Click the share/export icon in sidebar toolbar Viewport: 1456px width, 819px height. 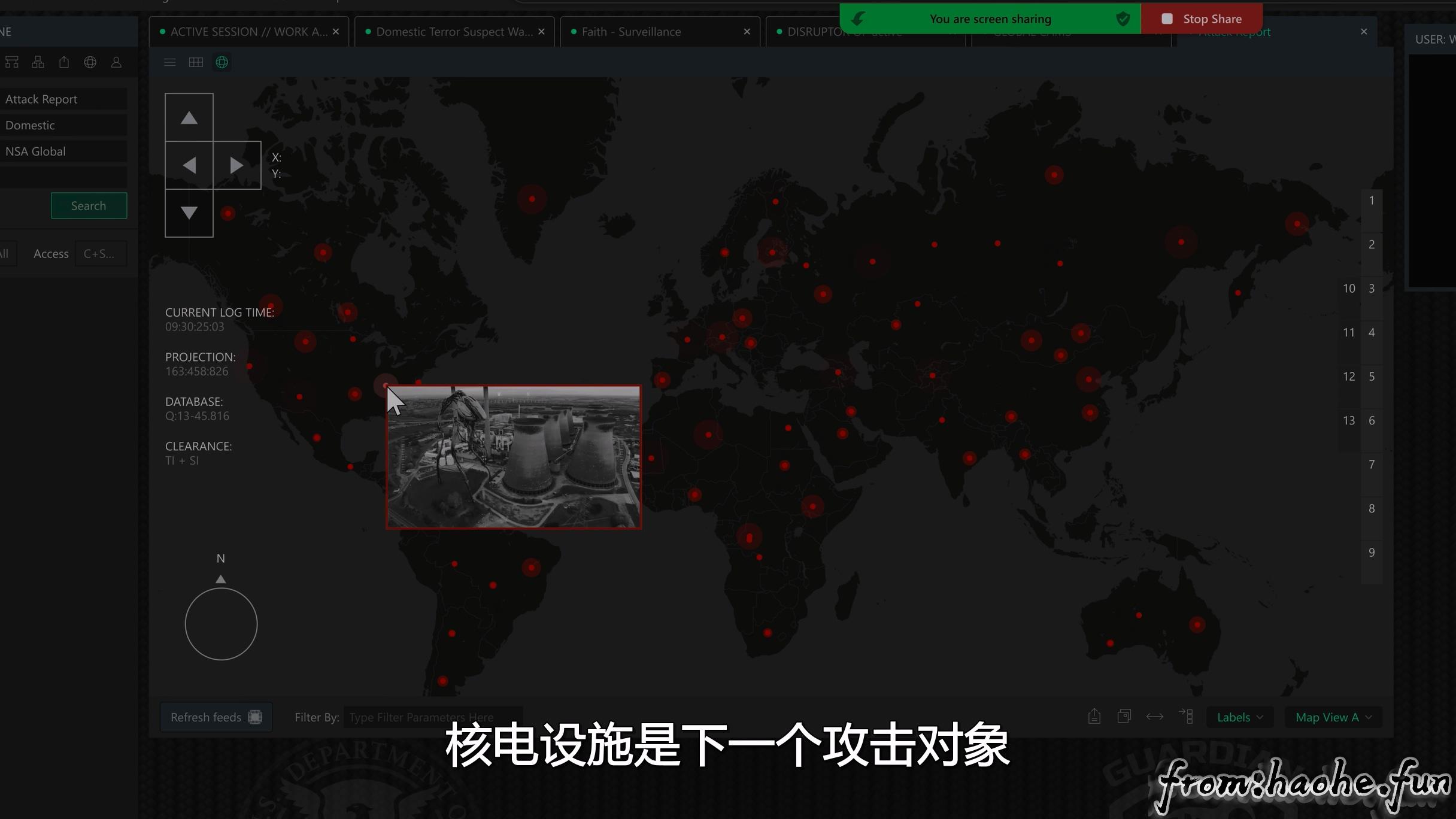tap(64, 62)
